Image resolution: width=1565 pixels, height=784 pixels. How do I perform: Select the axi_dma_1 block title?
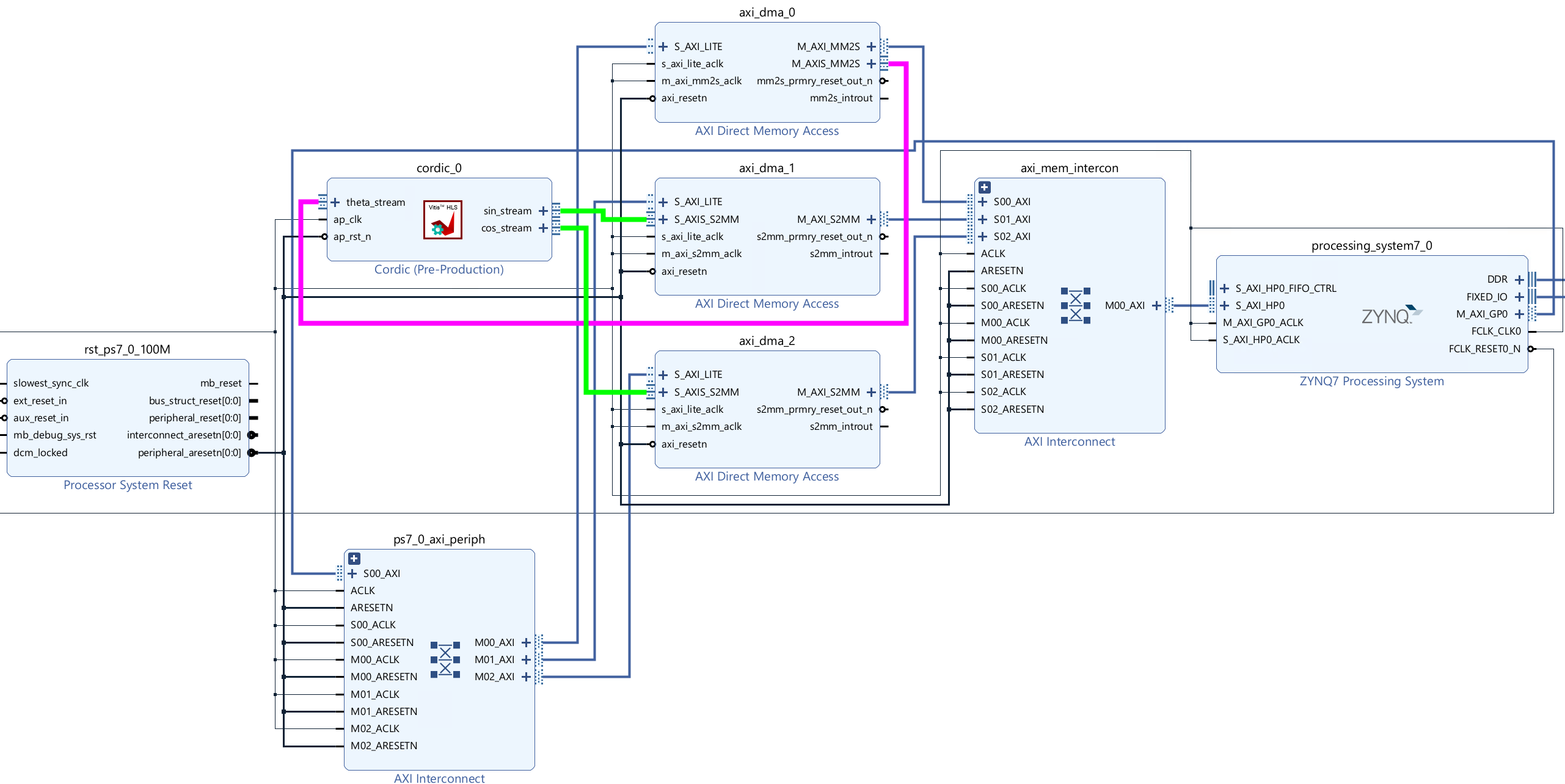tap(767, 168)
